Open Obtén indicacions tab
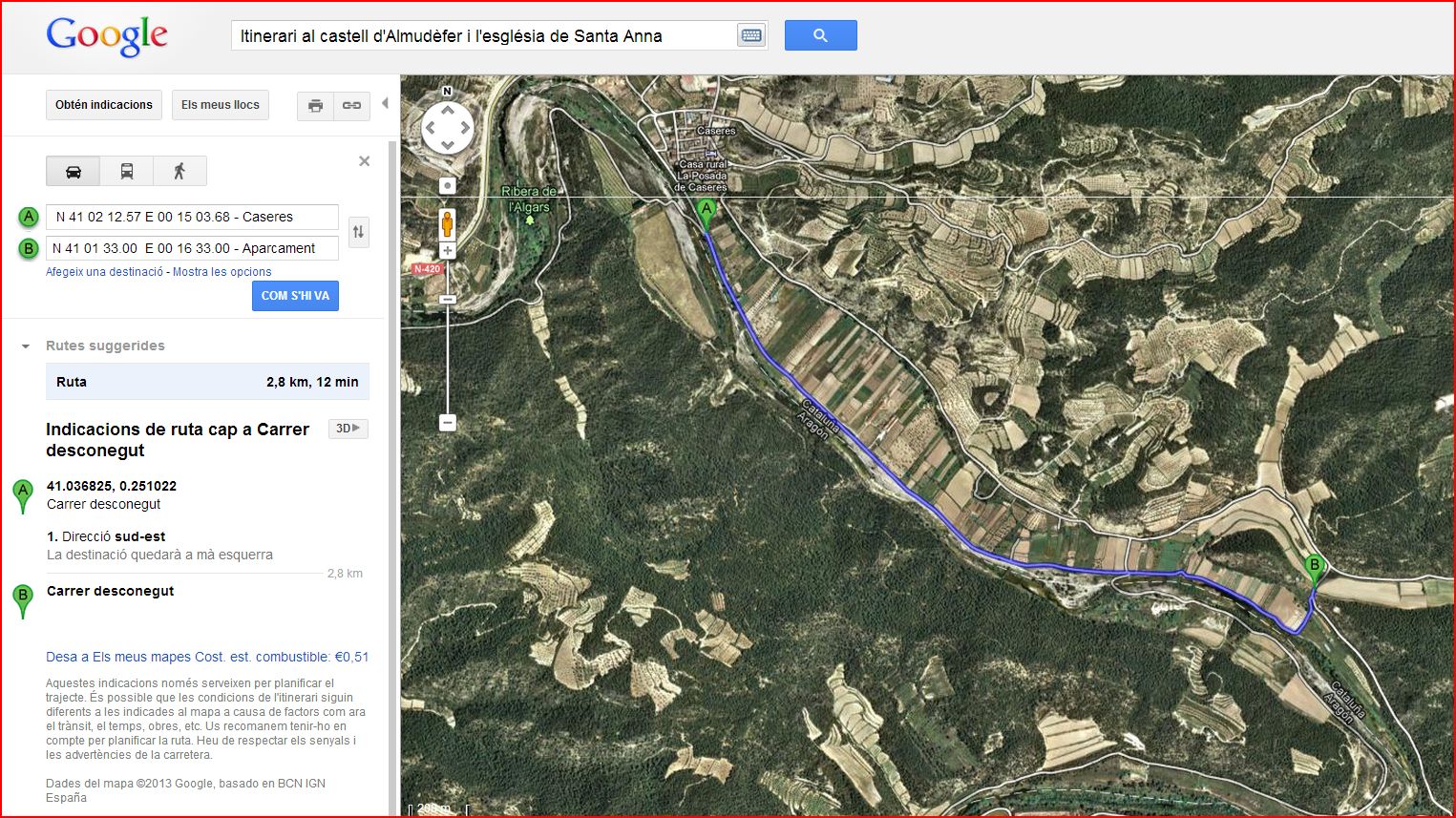 (x=104, y=105)
